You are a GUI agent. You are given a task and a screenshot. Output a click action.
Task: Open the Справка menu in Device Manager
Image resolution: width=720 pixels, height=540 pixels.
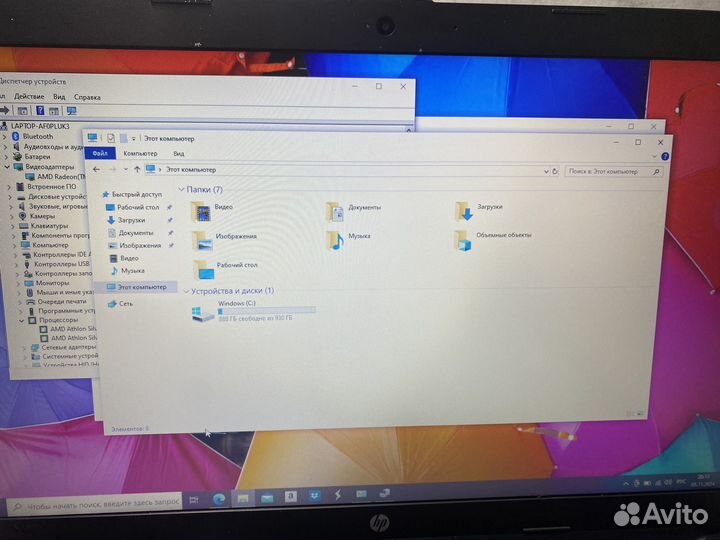87,97
